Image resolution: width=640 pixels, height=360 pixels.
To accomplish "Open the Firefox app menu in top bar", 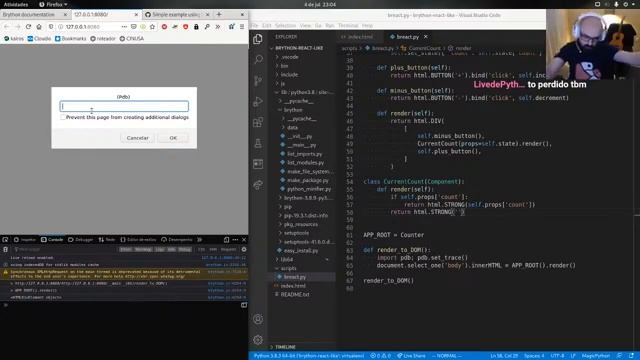I will (53, 4).
